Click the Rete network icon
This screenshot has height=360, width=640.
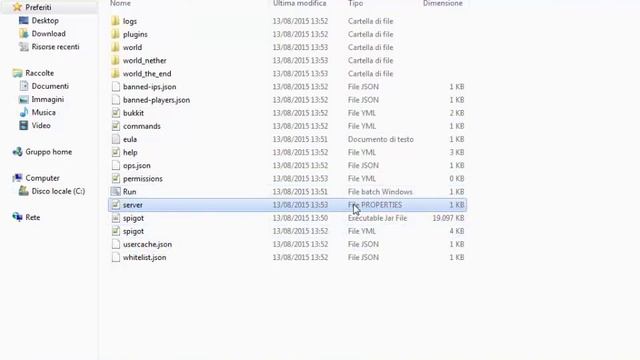17,217
